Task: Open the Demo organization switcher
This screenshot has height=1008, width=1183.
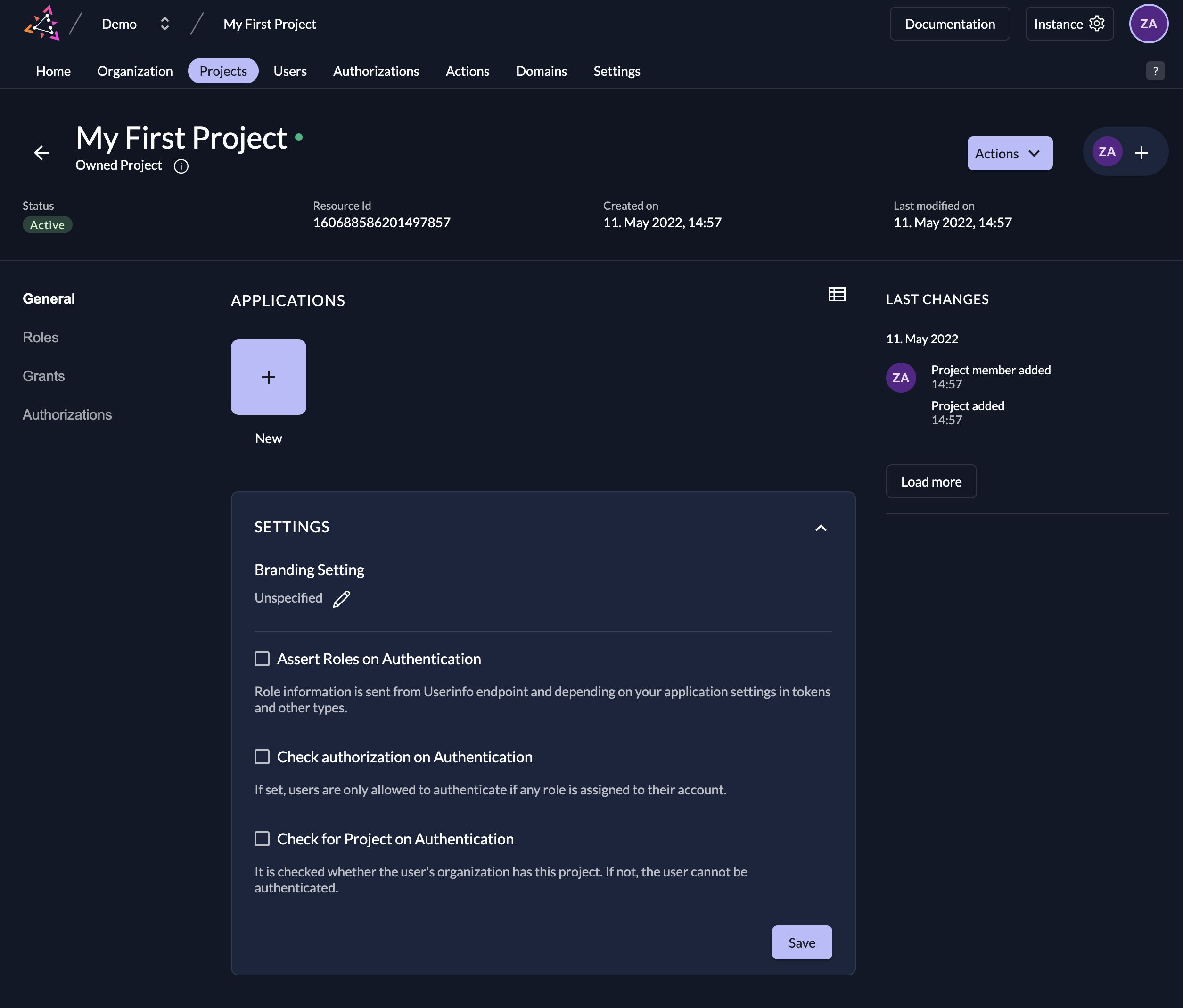Action: (x=164, y=24)
